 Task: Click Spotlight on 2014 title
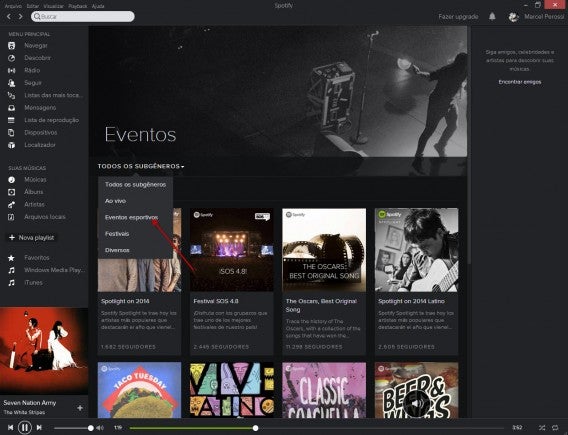(125, 301)
